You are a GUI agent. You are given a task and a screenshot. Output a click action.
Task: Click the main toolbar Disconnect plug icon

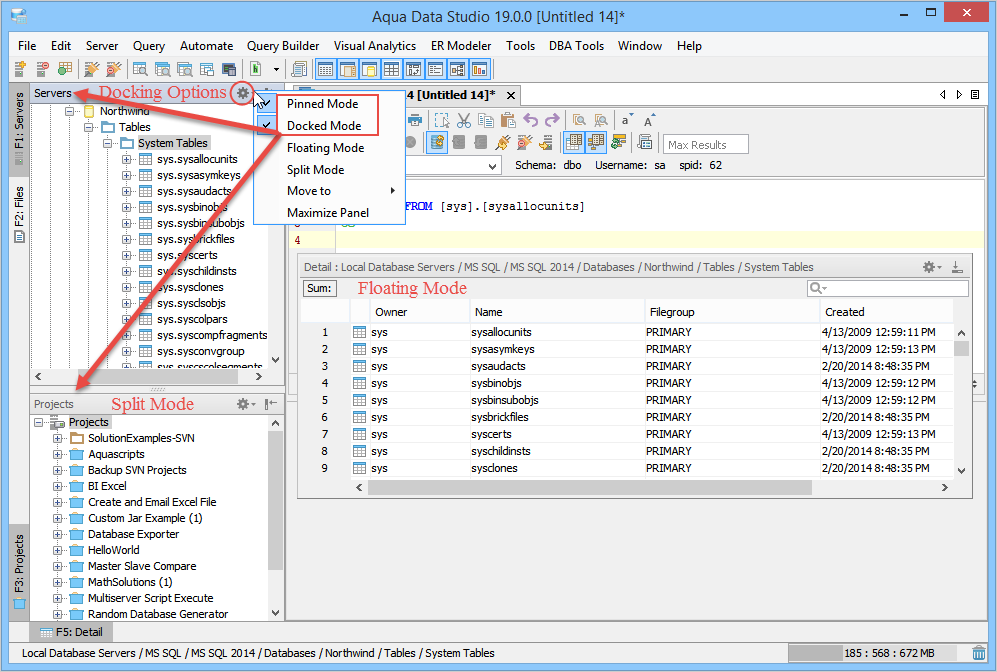(114, 69)
